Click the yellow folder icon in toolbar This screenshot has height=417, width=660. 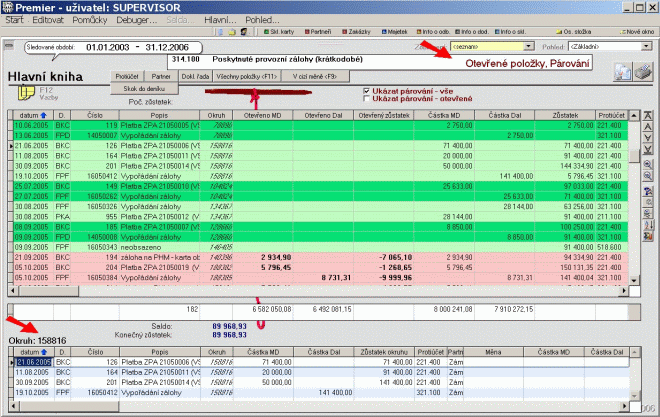232,32
